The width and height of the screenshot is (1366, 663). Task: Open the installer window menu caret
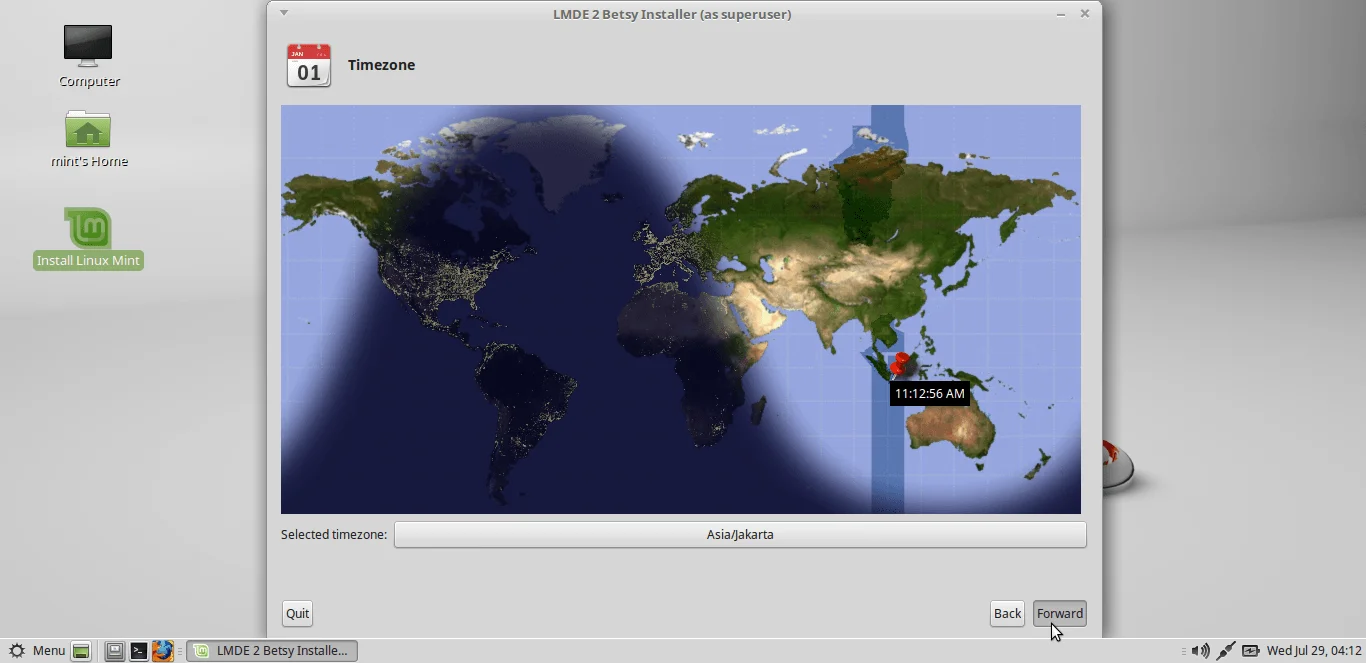[284, 13]
